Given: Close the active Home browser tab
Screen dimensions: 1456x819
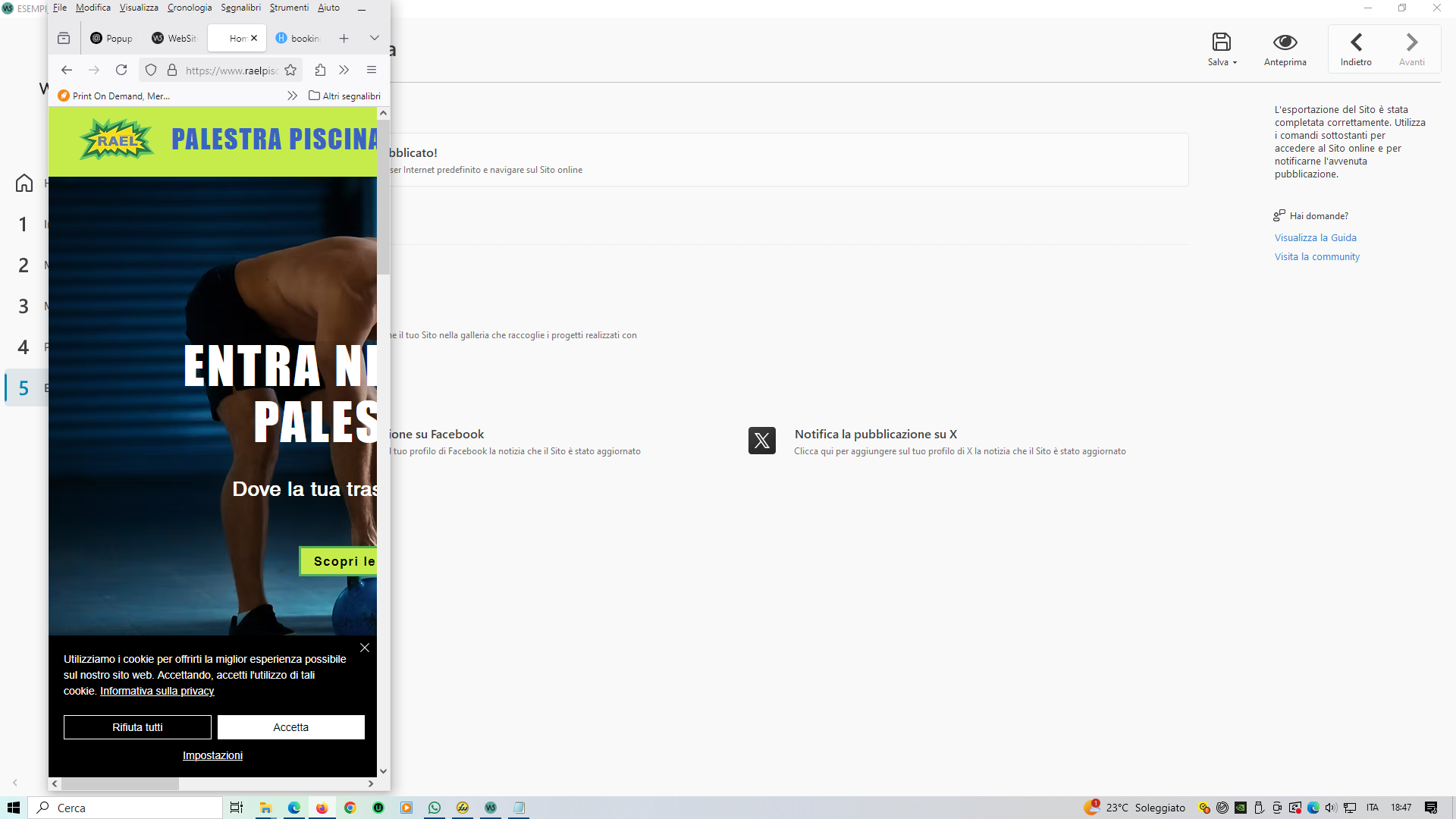Looking at the screenshot, I should (254, 38).
